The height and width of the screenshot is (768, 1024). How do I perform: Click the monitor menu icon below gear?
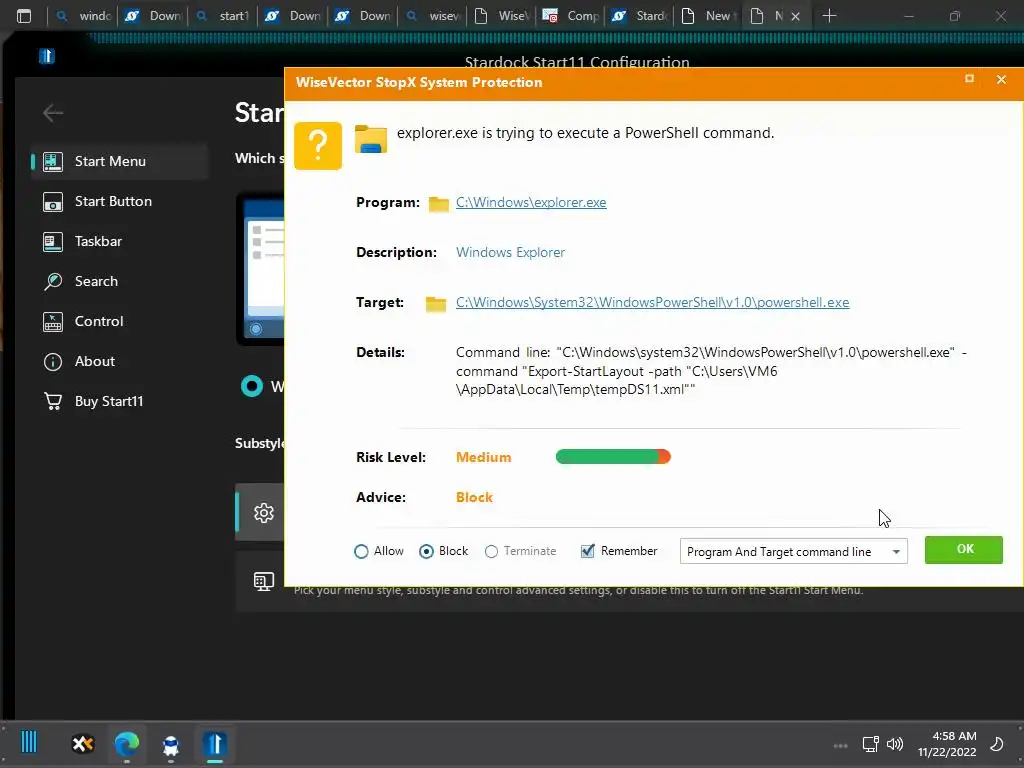(x=264, y=581)
